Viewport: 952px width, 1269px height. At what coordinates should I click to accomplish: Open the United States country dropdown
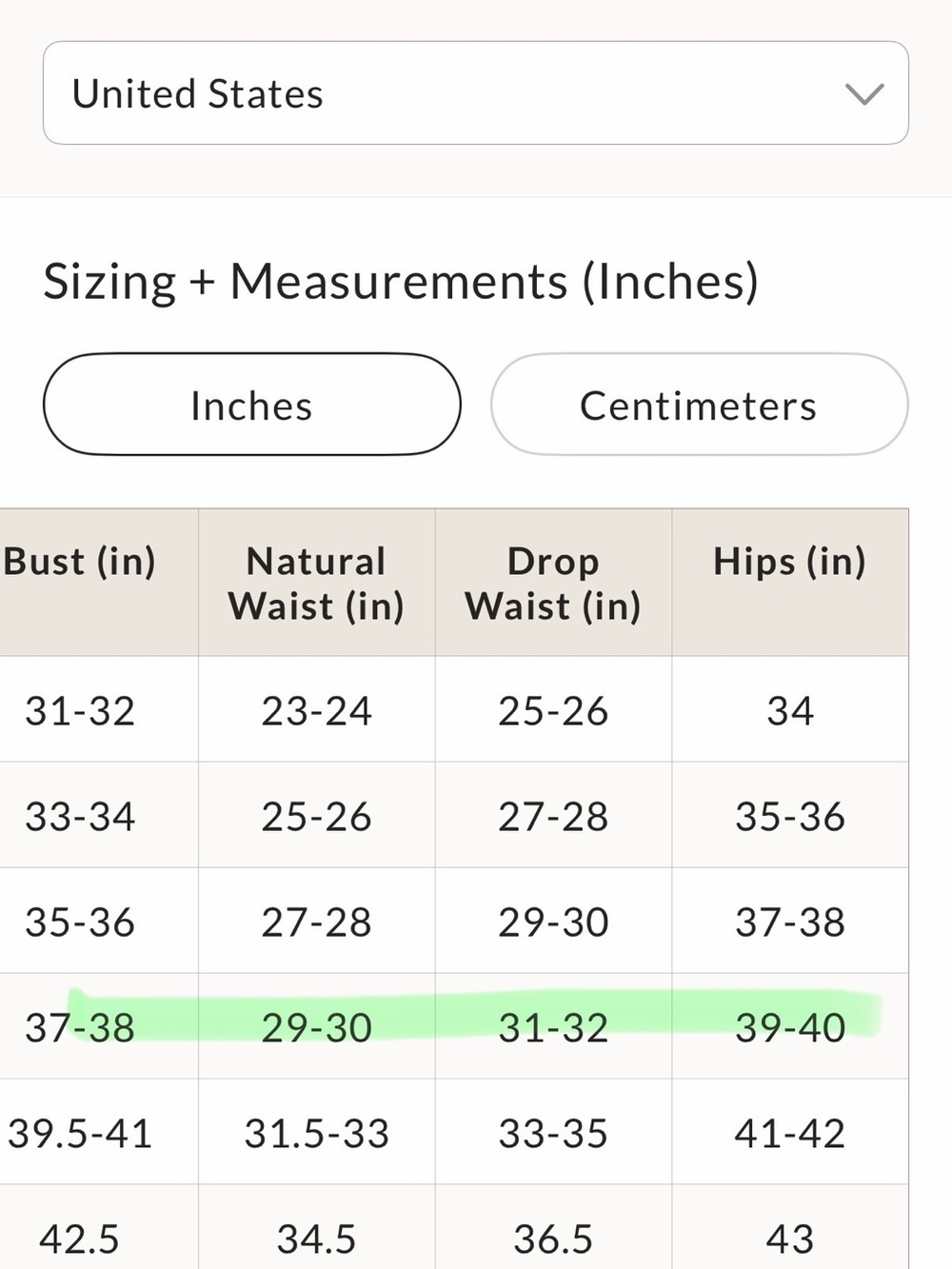point(475,93)
